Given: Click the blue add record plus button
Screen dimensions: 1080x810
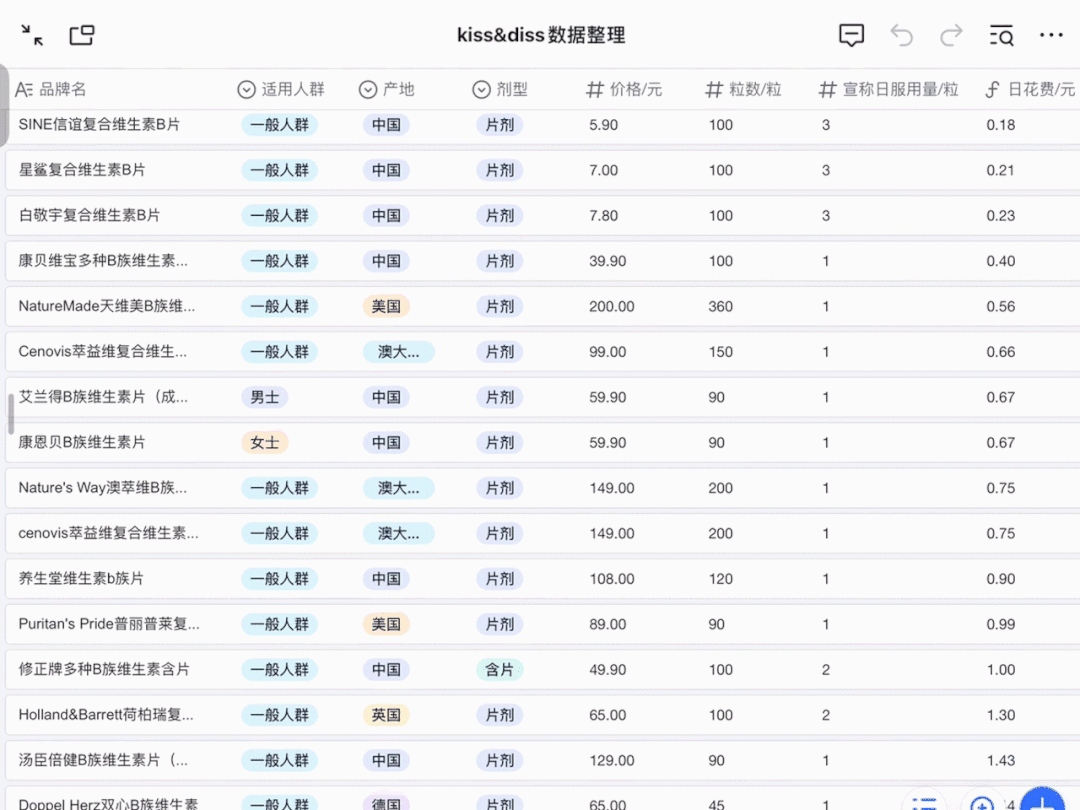Looking at the screenshot, I should click(1041, 803).
